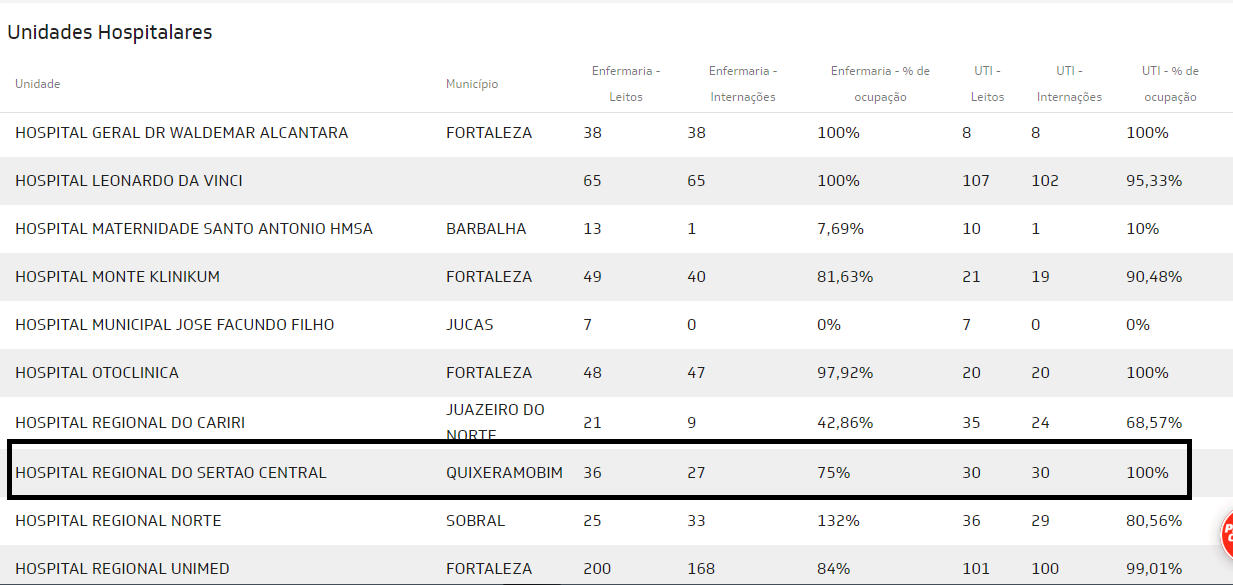This screenshot has width=1233, height=585.
Task: Sort by Município column header
Action: click(x=472, y=84)
